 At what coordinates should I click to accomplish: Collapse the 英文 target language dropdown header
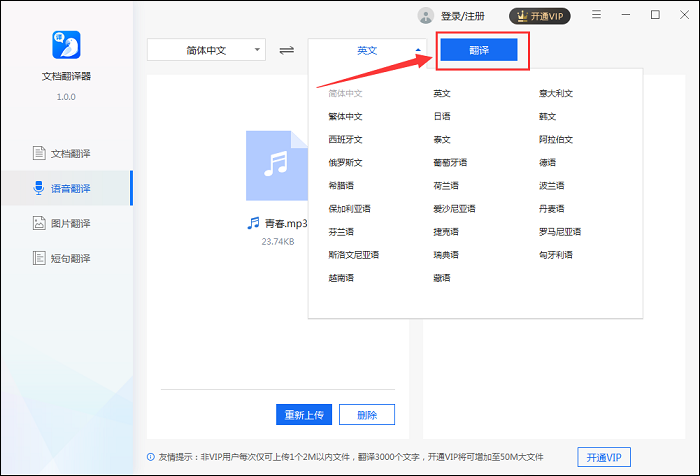367,50
